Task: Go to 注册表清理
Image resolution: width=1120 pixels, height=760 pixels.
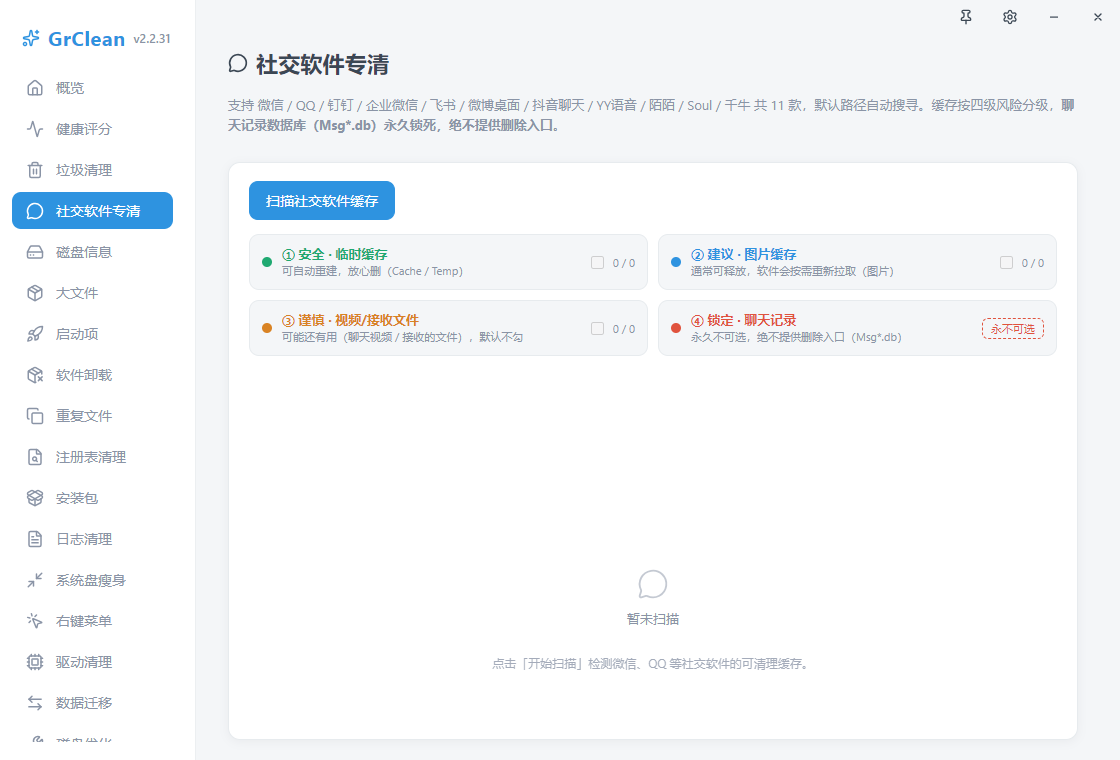Action: 92,457
